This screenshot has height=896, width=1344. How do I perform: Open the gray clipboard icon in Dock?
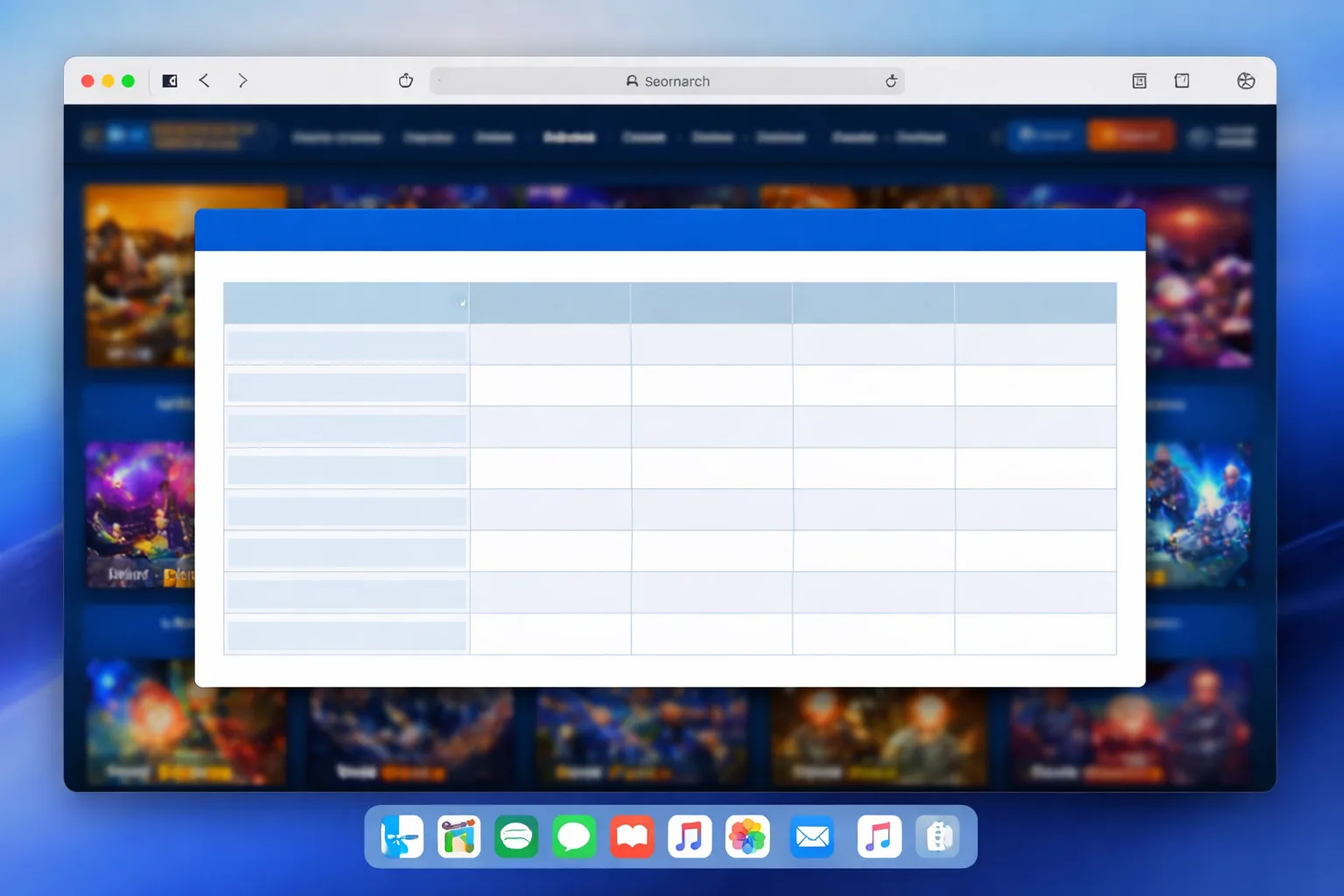pyautogui.click(x=937, y=836)
